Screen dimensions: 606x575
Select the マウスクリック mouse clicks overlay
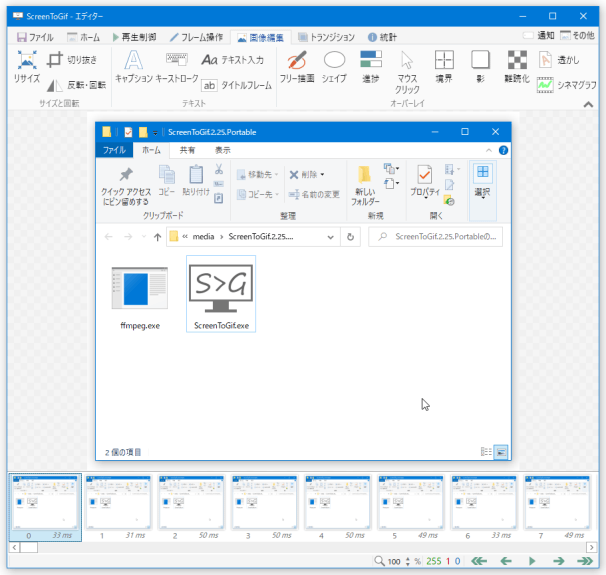[x=407, y=71]
